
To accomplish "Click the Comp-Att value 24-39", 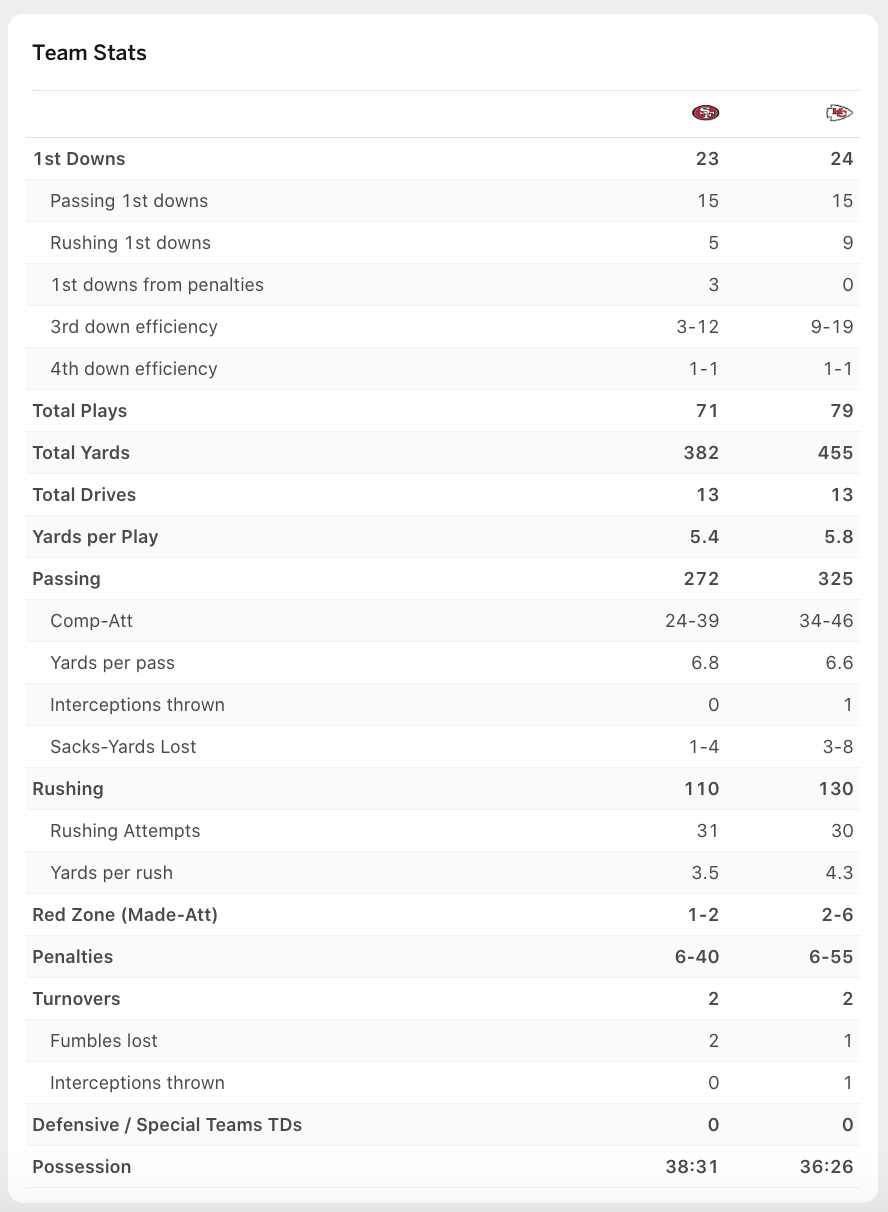I will (x=691, y=621).
